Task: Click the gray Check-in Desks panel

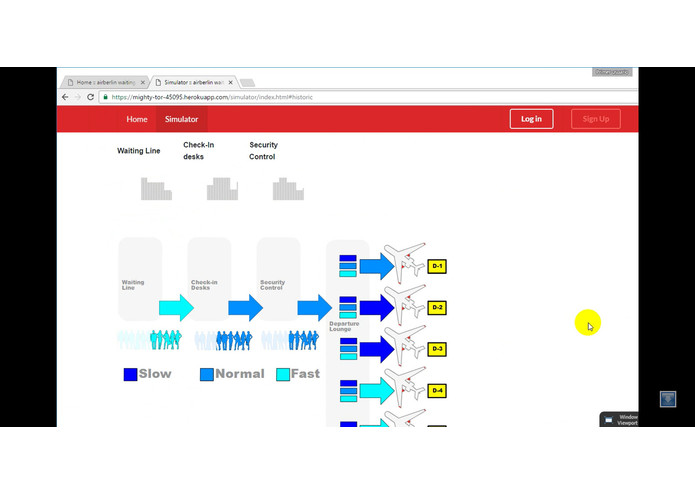Action: pos(209,279)
